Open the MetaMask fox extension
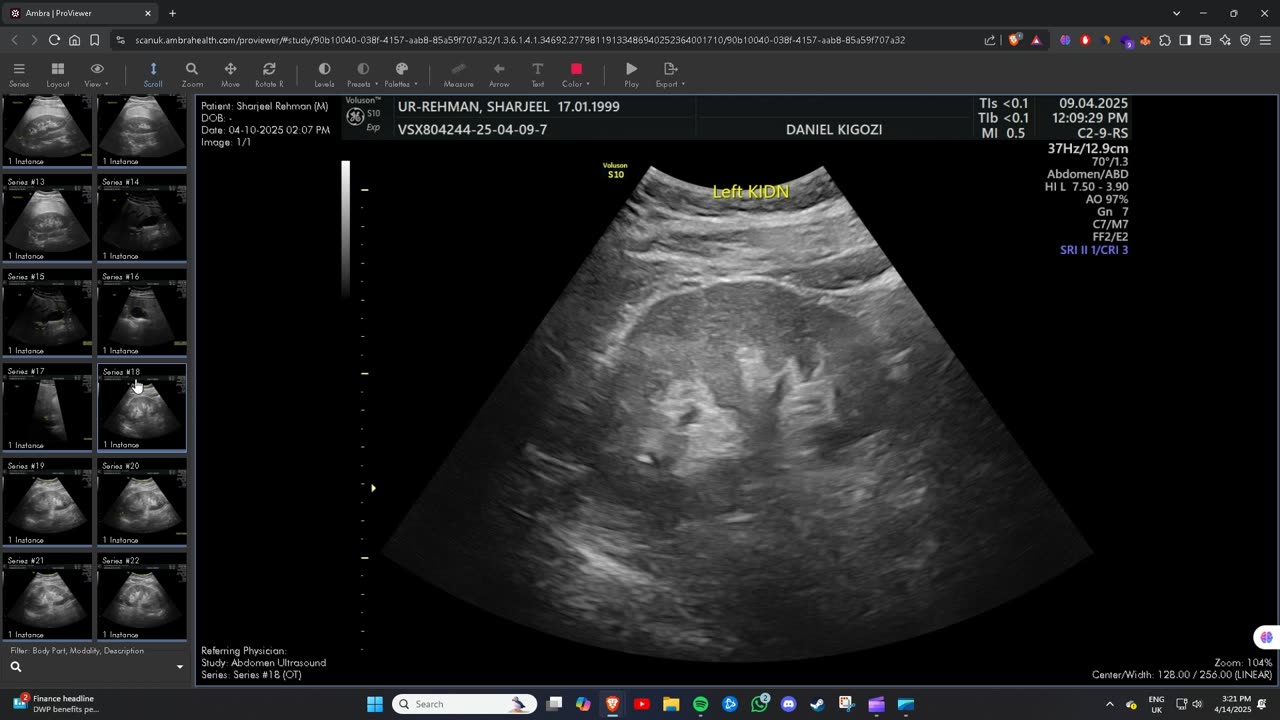This screenshot has width=1280, height=720. [x=1145, y=40]
